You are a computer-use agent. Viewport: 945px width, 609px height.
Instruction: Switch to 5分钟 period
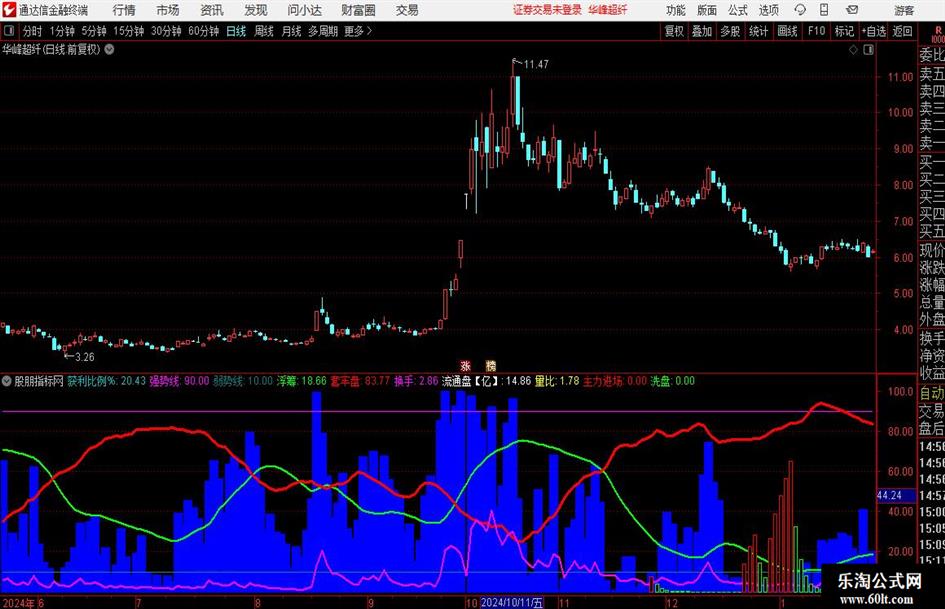93,31
